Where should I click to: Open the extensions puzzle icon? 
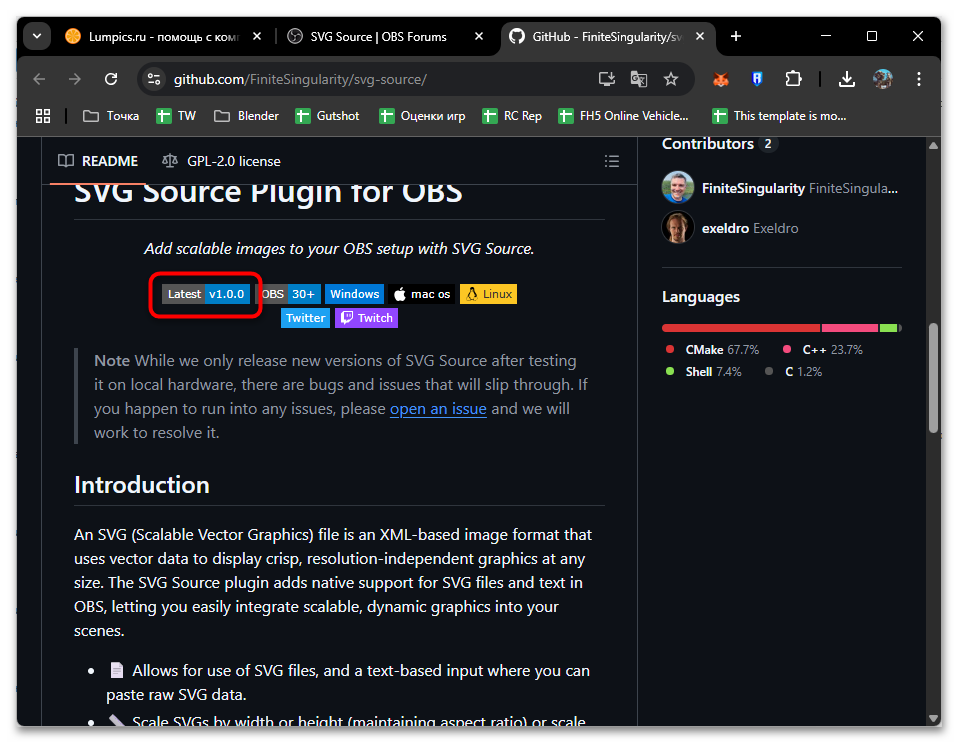tap(793, 79)
